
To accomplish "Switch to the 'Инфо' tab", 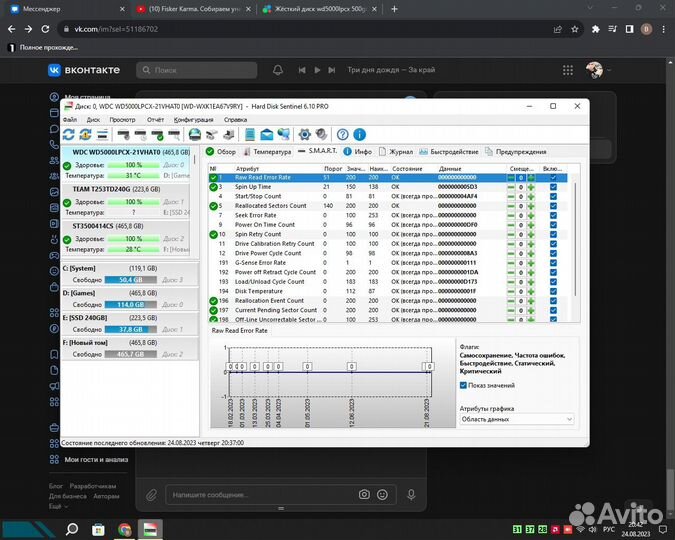I will point(357,152).
